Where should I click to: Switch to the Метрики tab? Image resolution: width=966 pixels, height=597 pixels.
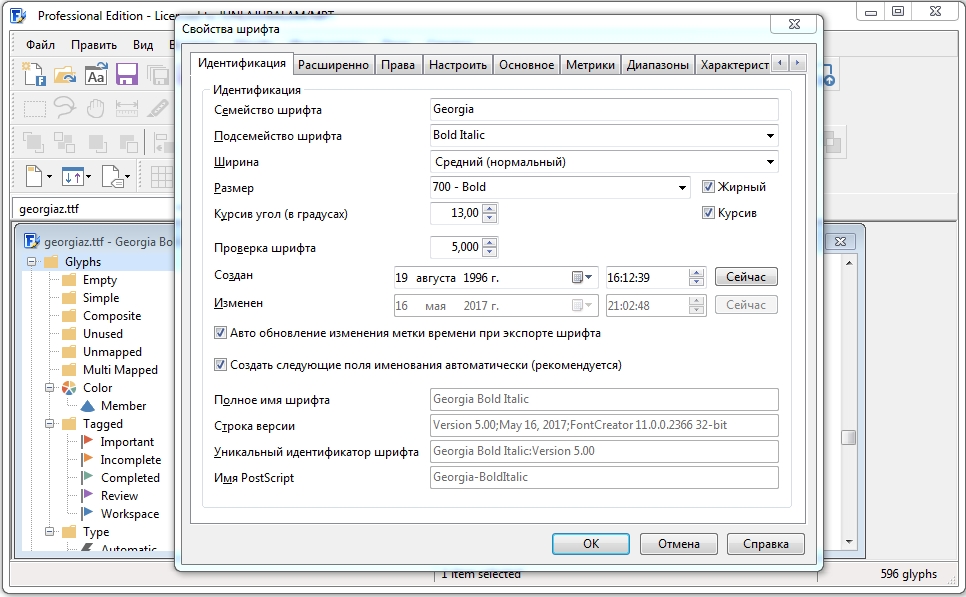(x=590, y=65)
